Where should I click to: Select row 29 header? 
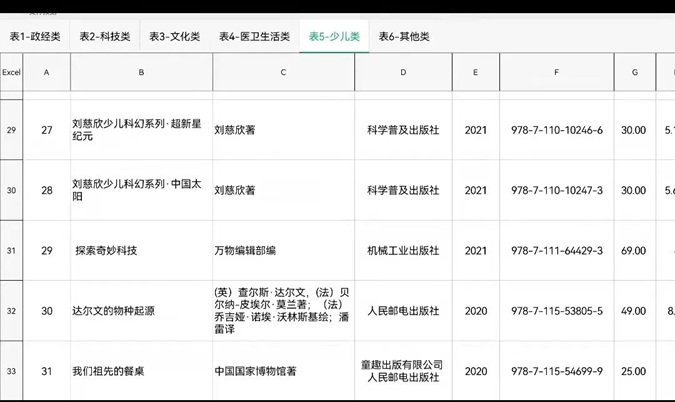pos(12,130)
